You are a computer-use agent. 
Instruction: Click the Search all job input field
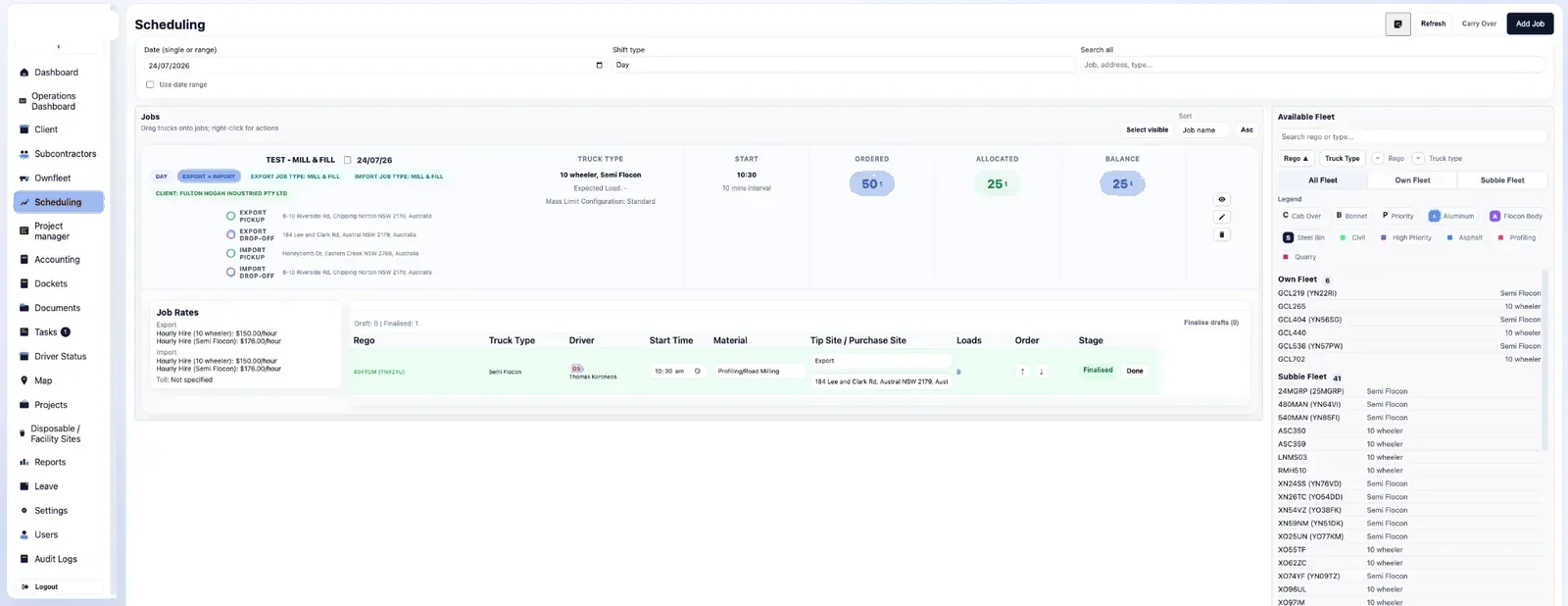point(1312,66)
